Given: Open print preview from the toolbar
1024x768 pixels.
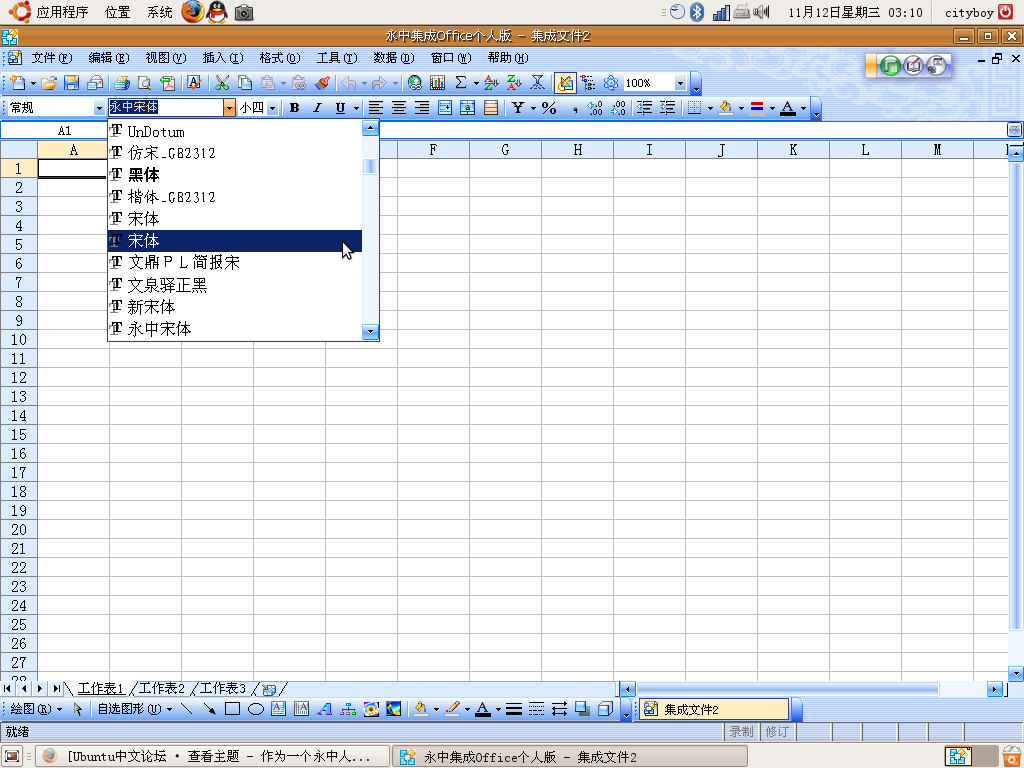Looking at the screenshot, I should (144, 83).
